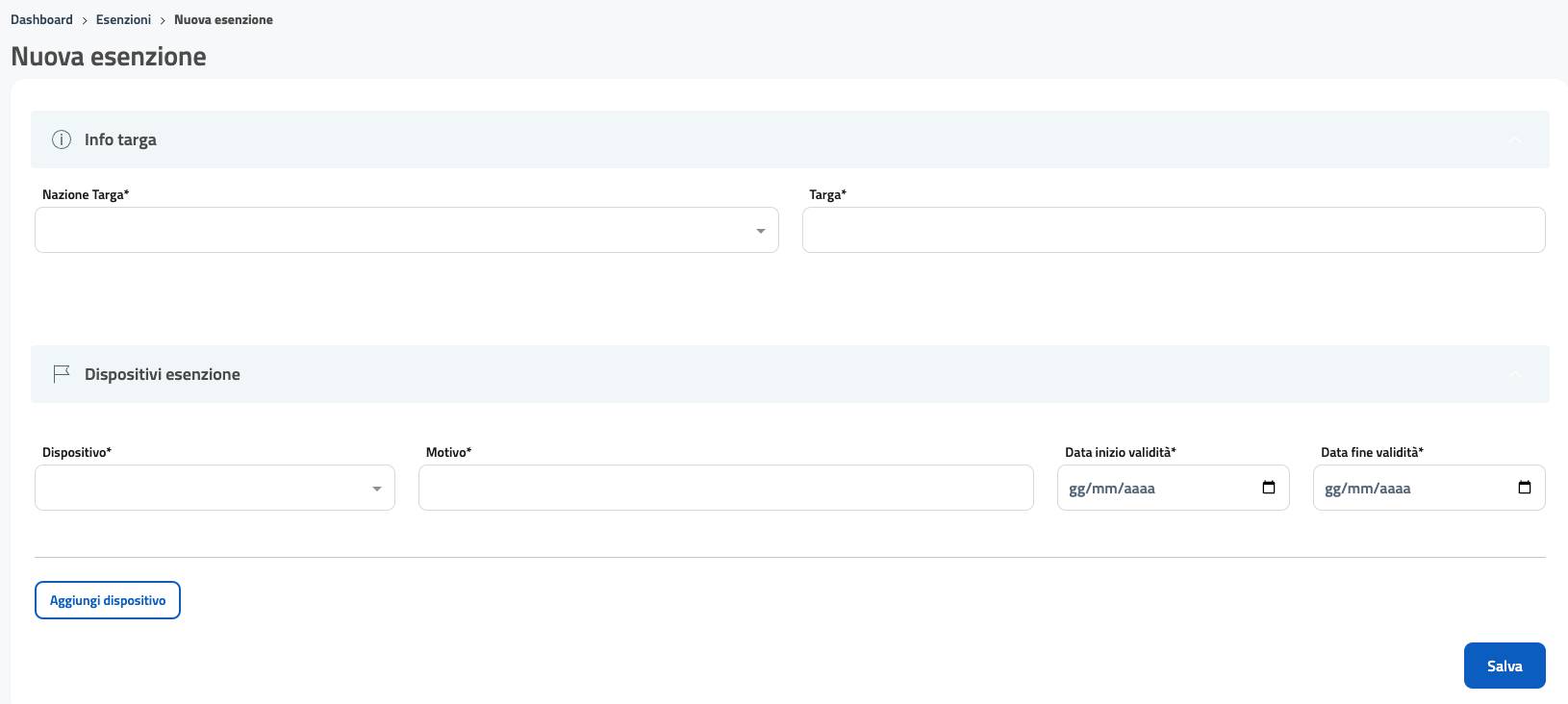Open the Dispositivo dropdown
The image size is (1568, 704).
click(215, 488)
